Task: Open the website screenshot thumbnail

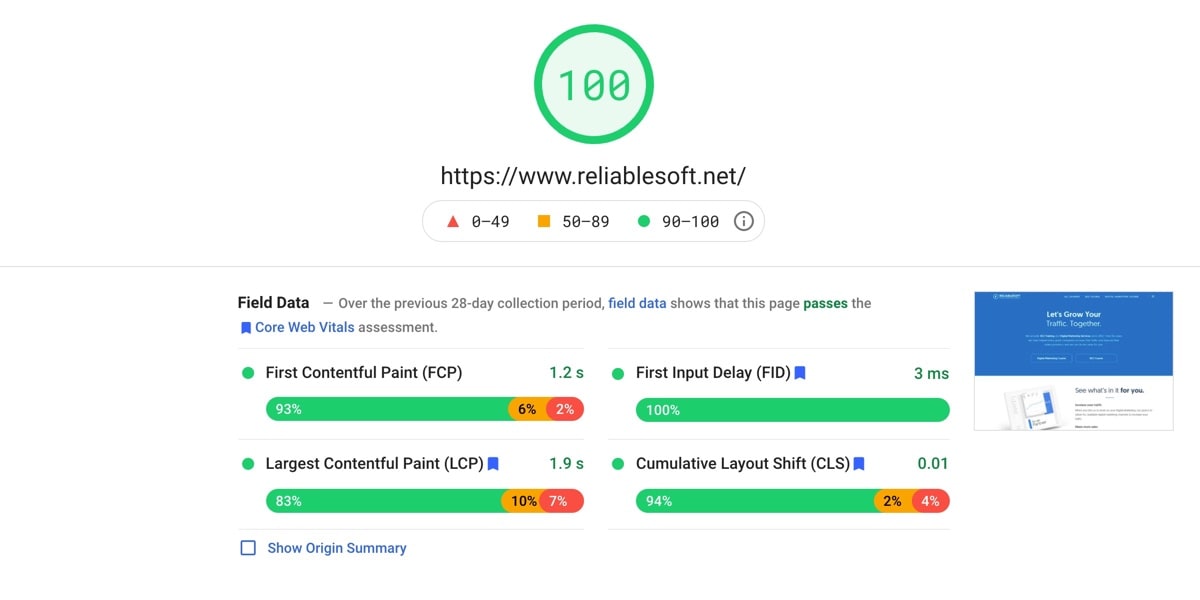Action: click(x=1072, y=361)
